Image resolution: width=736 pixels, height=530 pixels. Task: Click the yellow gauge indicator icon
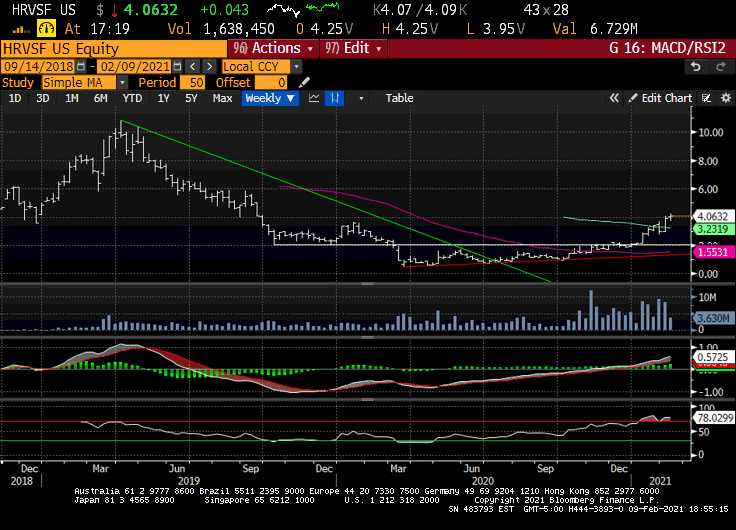tap(46, 29)
